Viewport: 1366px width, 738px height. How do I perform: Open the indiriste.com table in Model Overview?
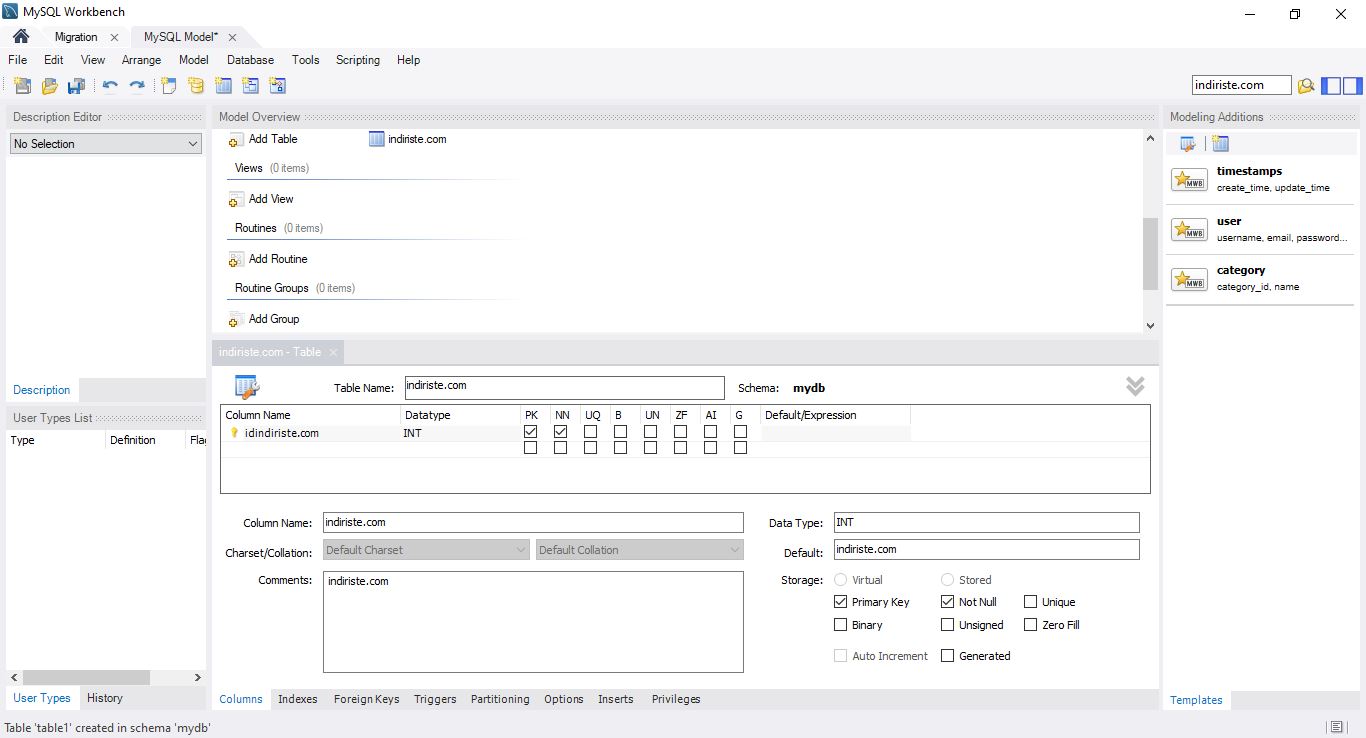[407, 139]
